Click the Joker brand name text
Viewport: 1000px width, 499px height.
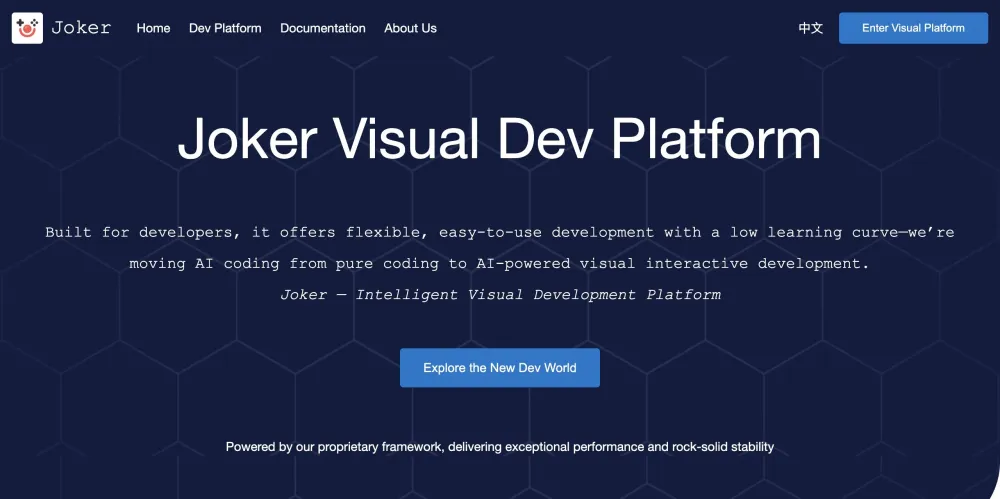click(81, 28)
